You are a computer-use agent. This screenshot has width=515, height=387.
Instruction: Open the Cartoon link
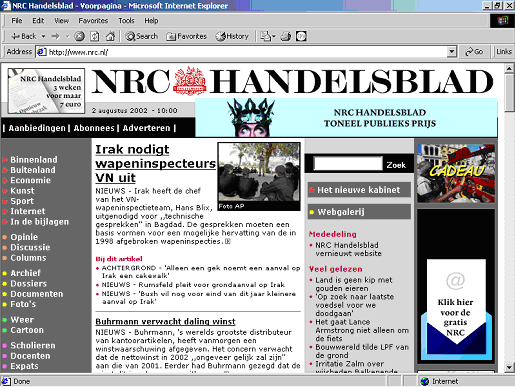(x=27, y=330)
